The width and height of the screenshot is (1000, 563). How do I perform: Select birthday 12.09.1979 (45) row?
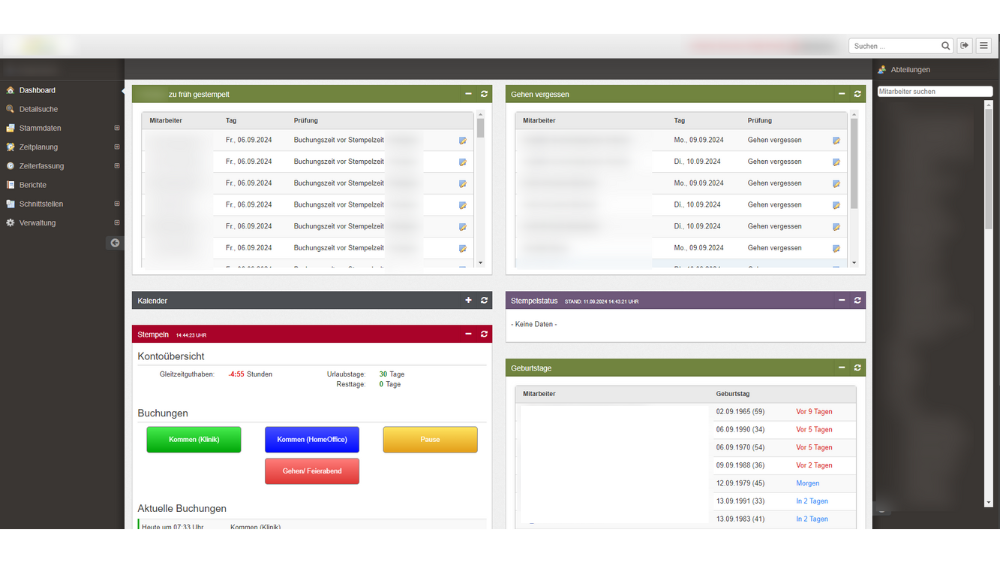point(686,483)
